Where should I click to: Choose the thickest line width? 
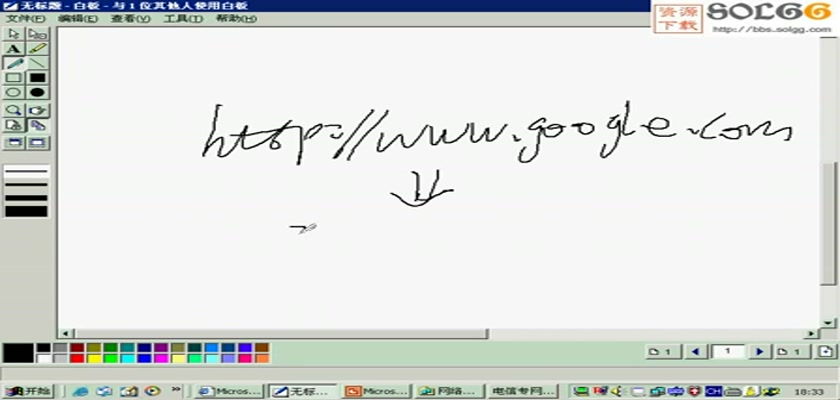[x=26, y=211]
